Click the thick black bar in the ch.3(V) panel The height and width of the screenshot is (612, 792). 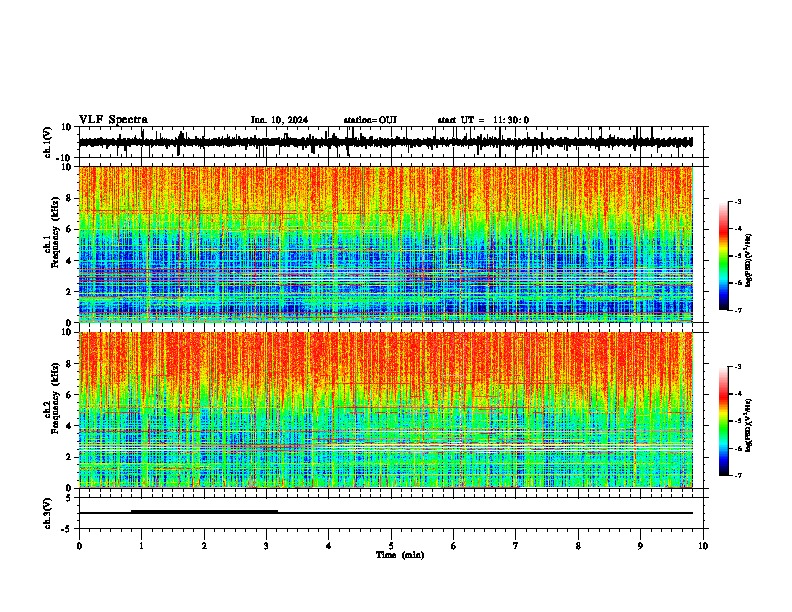(x=204, y=511)
